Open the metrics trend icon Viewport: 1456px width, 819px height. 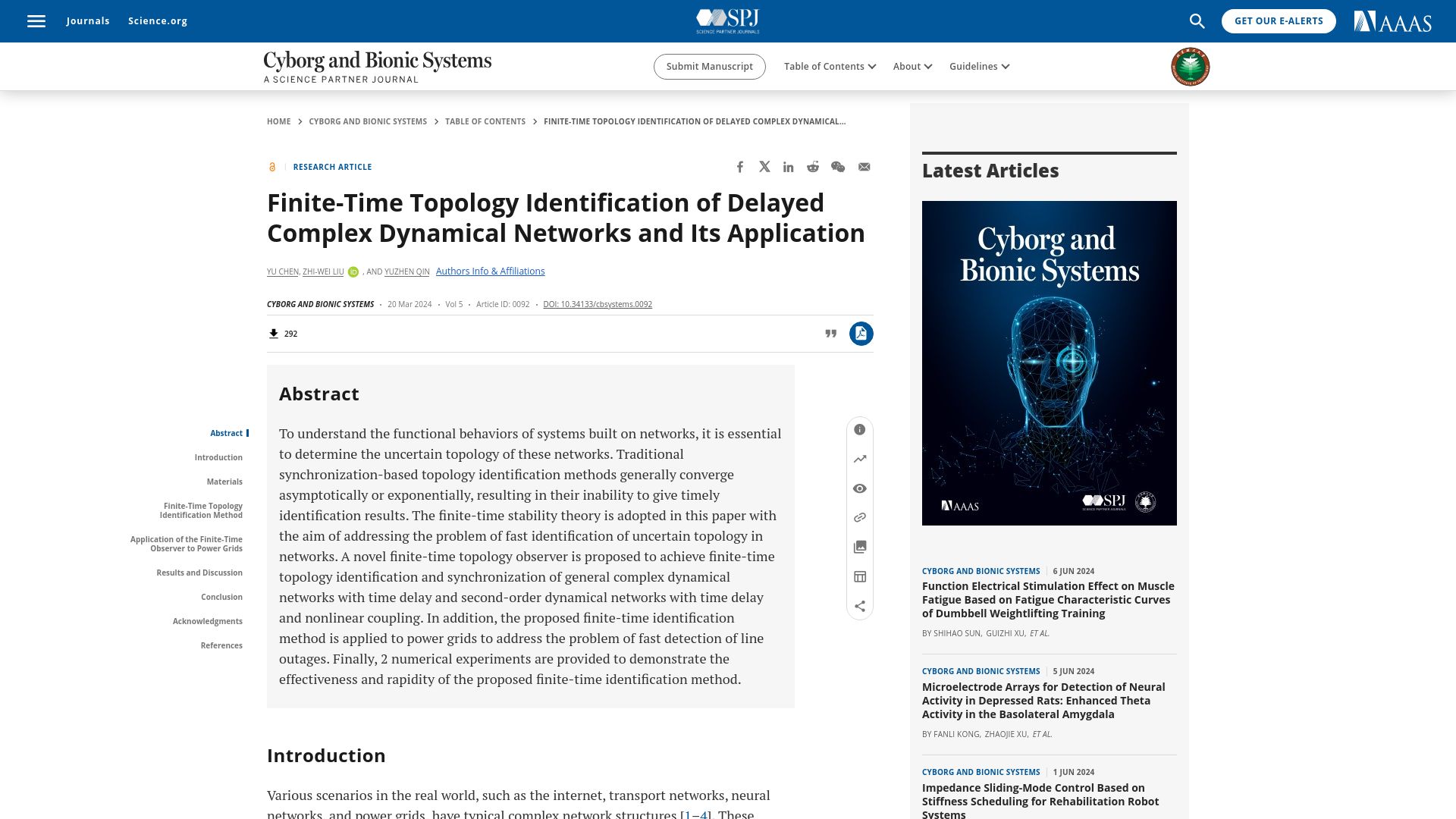point(860,460)
